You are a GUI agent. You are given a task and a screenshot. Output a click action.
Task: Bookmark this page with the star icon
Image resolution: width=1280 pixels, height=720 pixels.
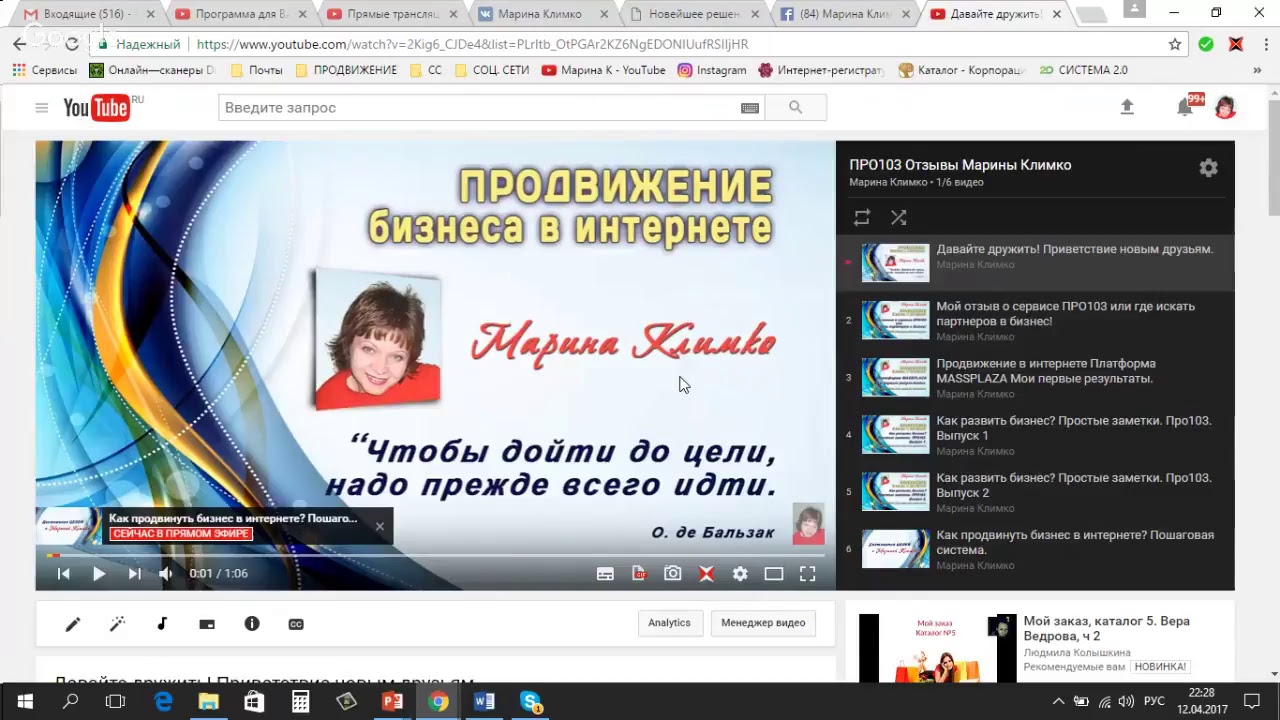(1175, 44)
